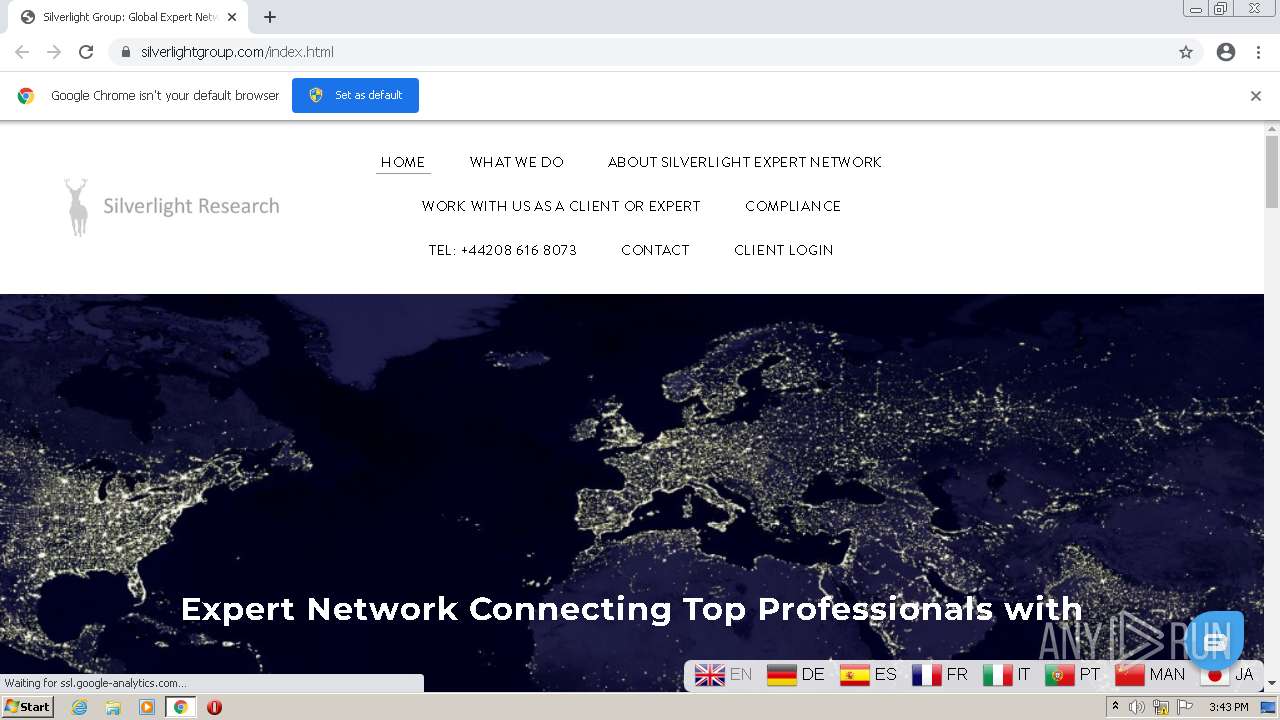Viewport: 1280px width, 720px height.
Task: Switch language to Portuguese (PT flag)
Action: click(x=1073, y=675)
